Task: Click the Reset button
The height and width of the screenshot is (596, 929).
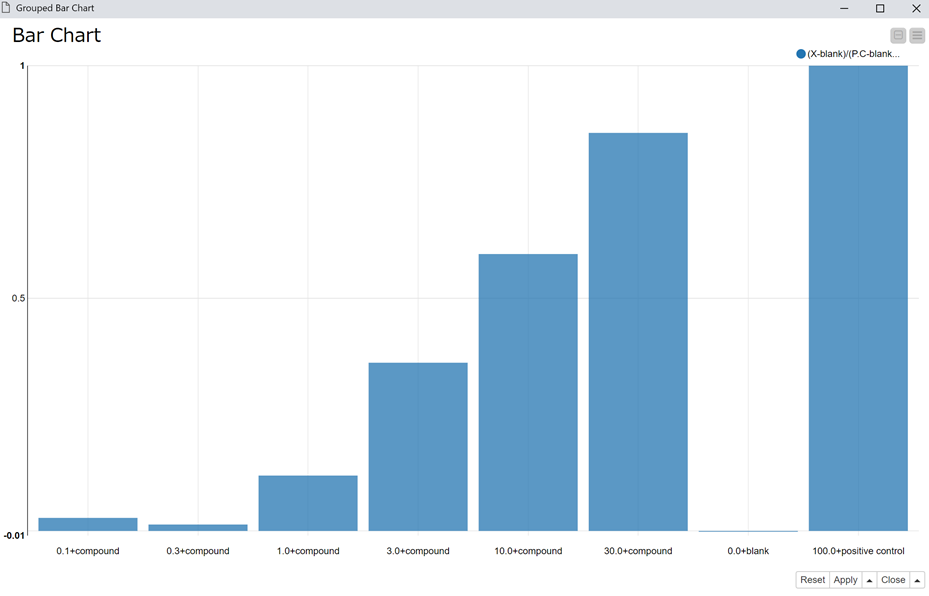Action: 812,580
